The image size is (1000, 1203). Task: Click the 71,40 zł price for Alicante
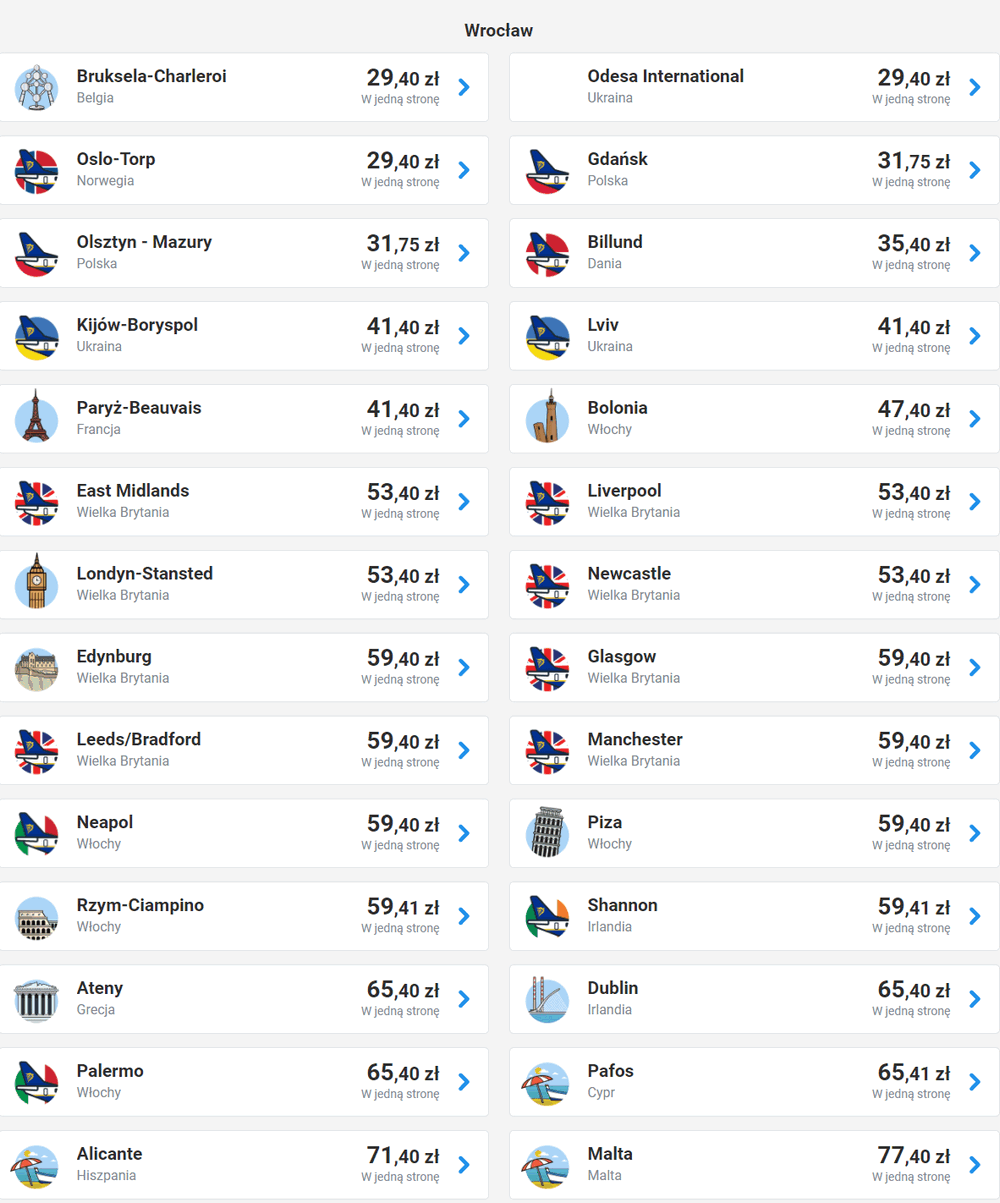tap(403, 1156)
